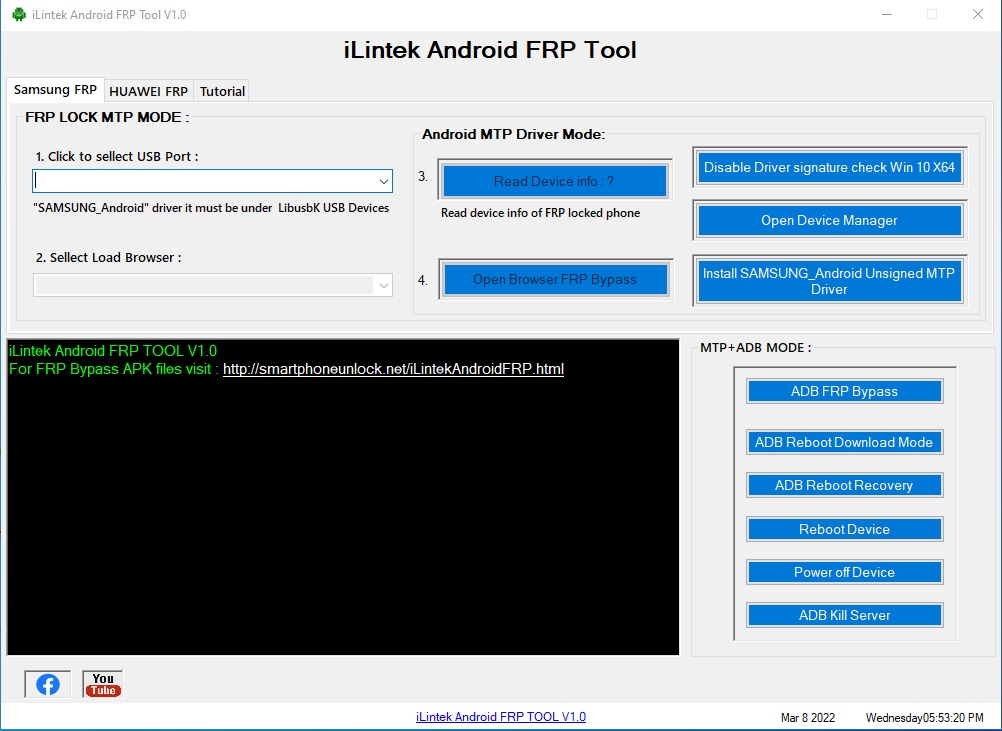
Task: Close the iLintek FRP Tool window
Action: 978,14
